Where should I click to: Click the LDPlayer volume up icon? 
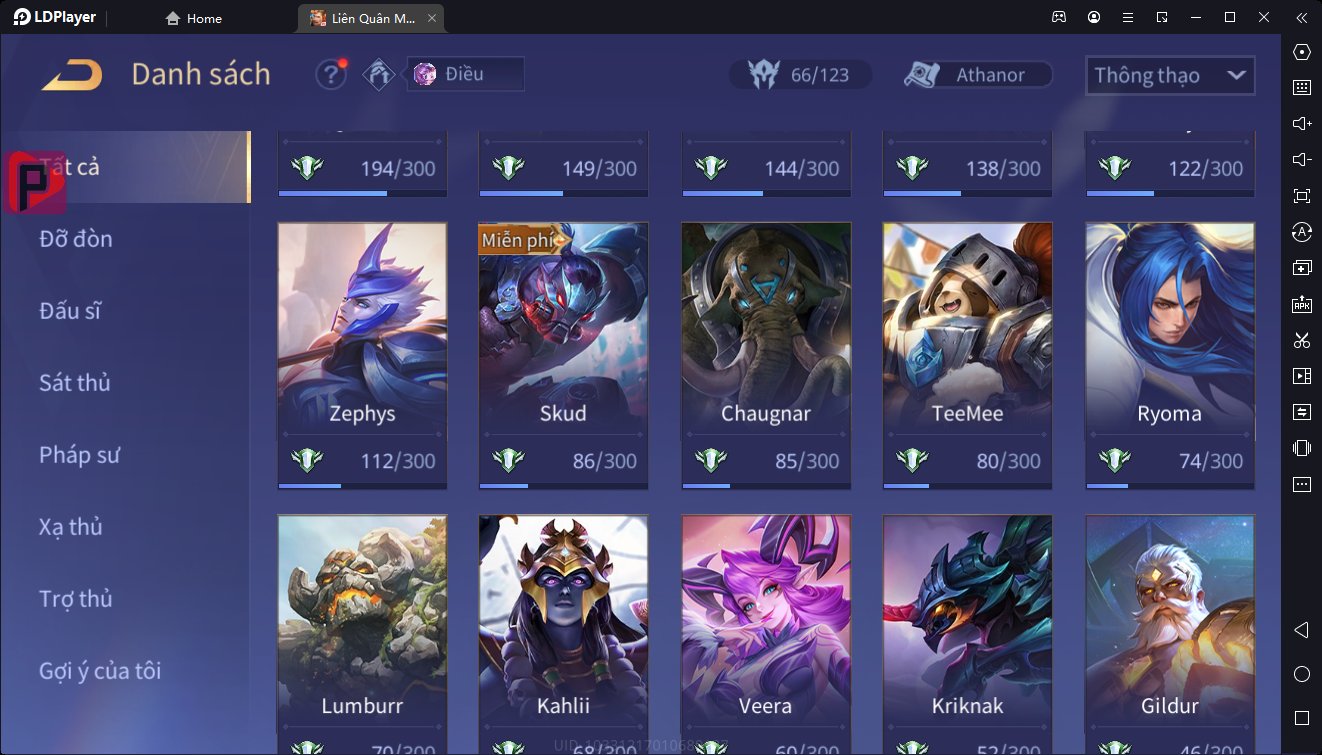click(1302, 124)
